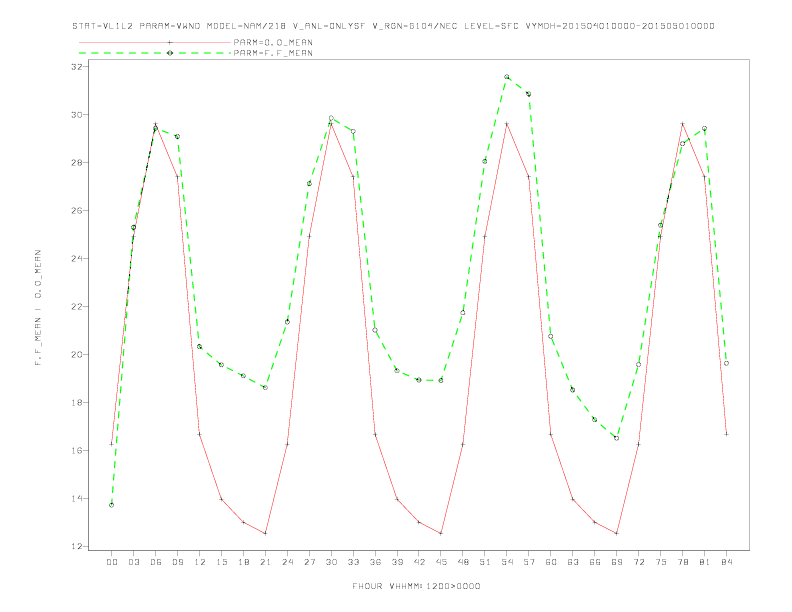Click x-axis tick label 03

coord(133,562)
